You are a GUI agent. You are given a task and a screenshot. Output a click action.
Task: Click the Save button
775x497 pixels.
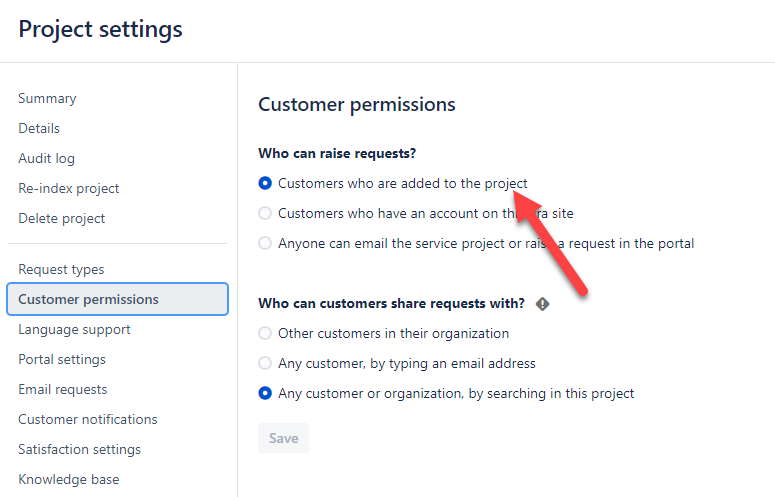pos(283,438)
